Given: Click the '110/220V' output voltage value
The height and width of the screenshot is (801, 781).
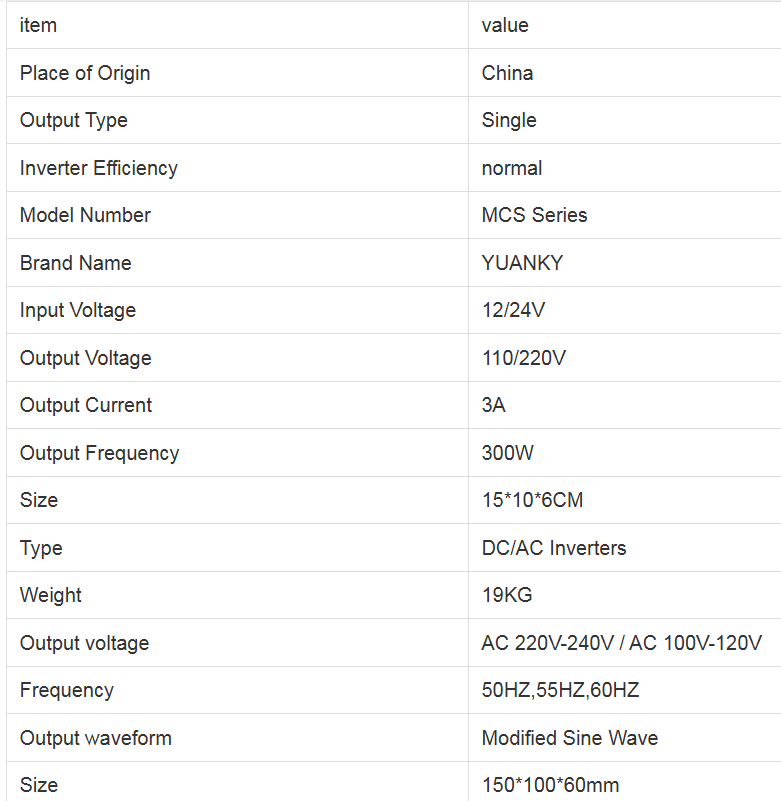Looking at the screenshot, I should pos(524,358).
